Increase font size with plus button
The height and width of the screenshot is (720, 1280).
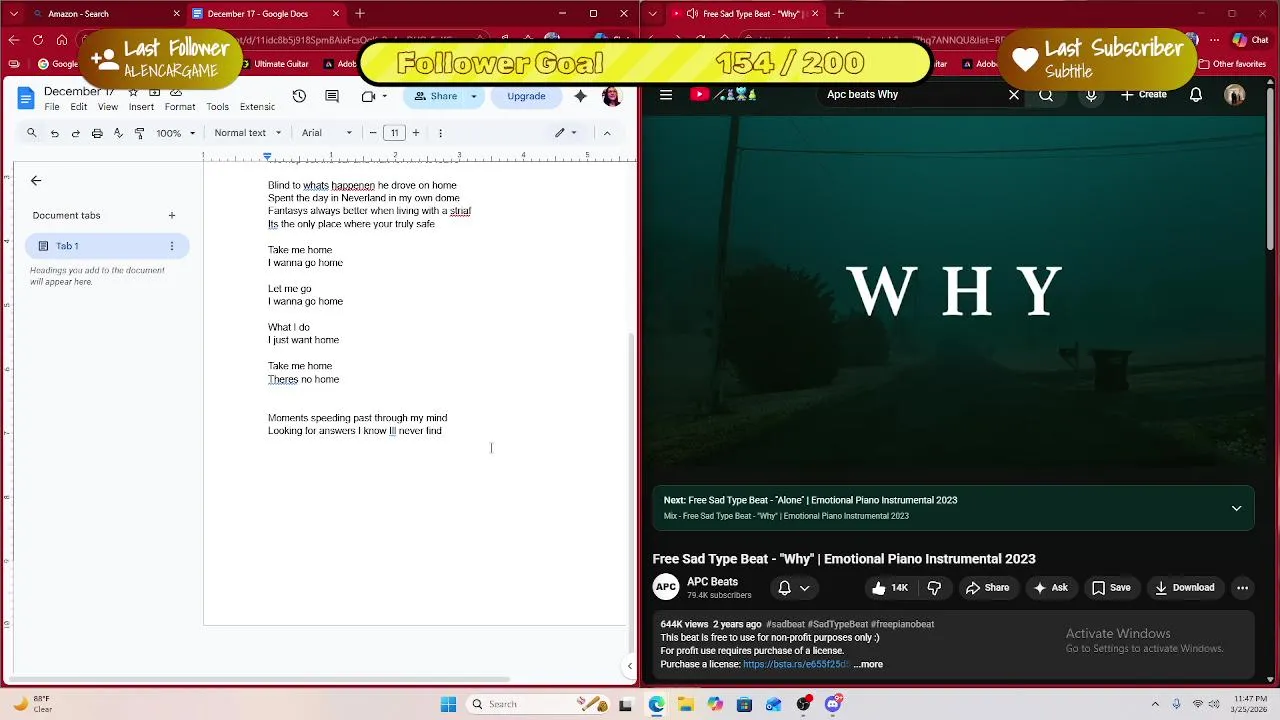[416, 132]
